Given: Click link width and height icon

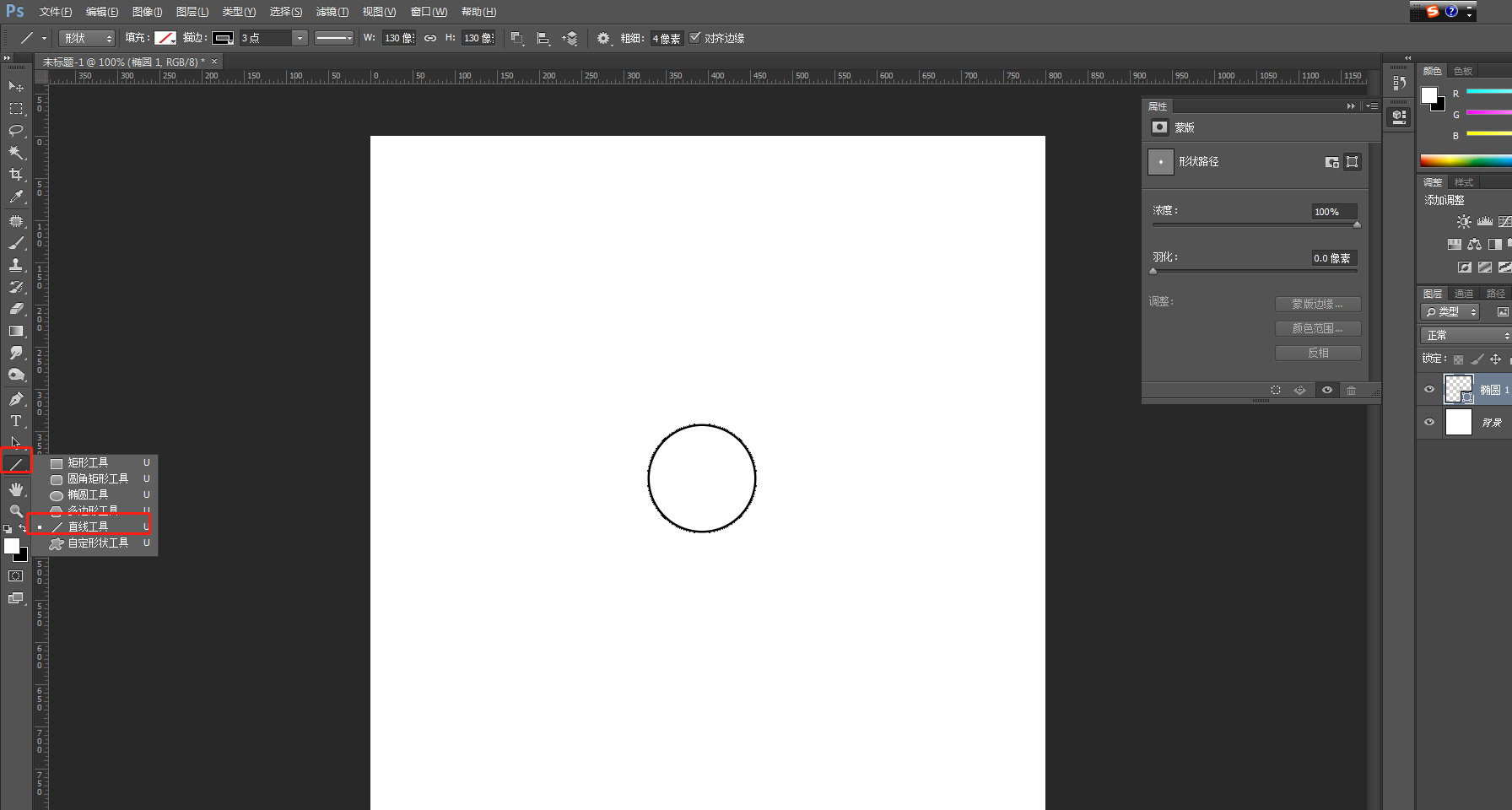Looking at the screenshot, I should point(430,38).
